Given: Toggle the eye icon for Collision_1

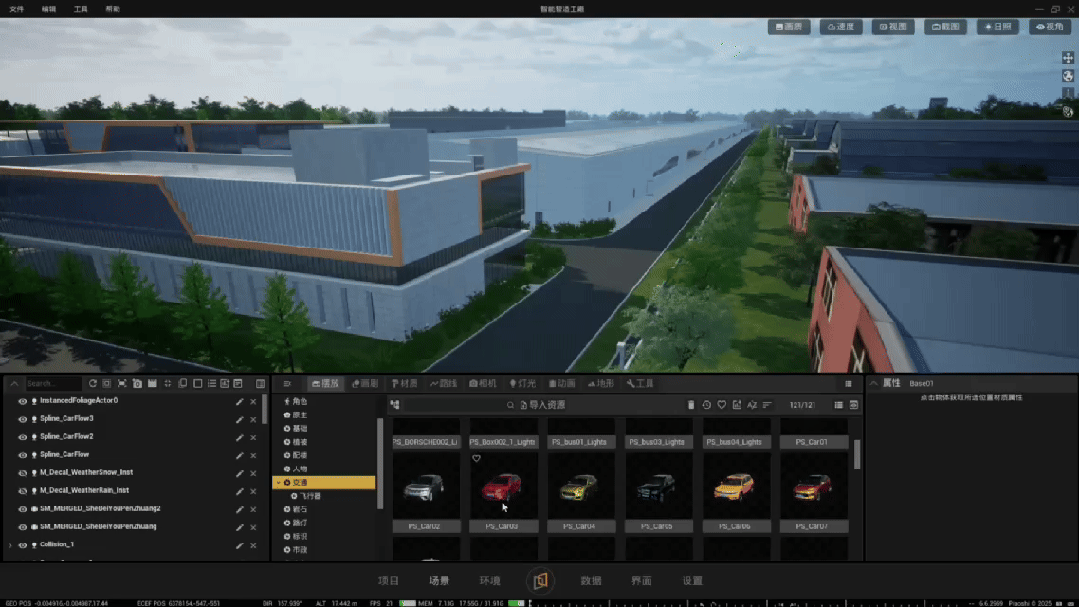Looking at the screenshot, I should tap(23, 545).
